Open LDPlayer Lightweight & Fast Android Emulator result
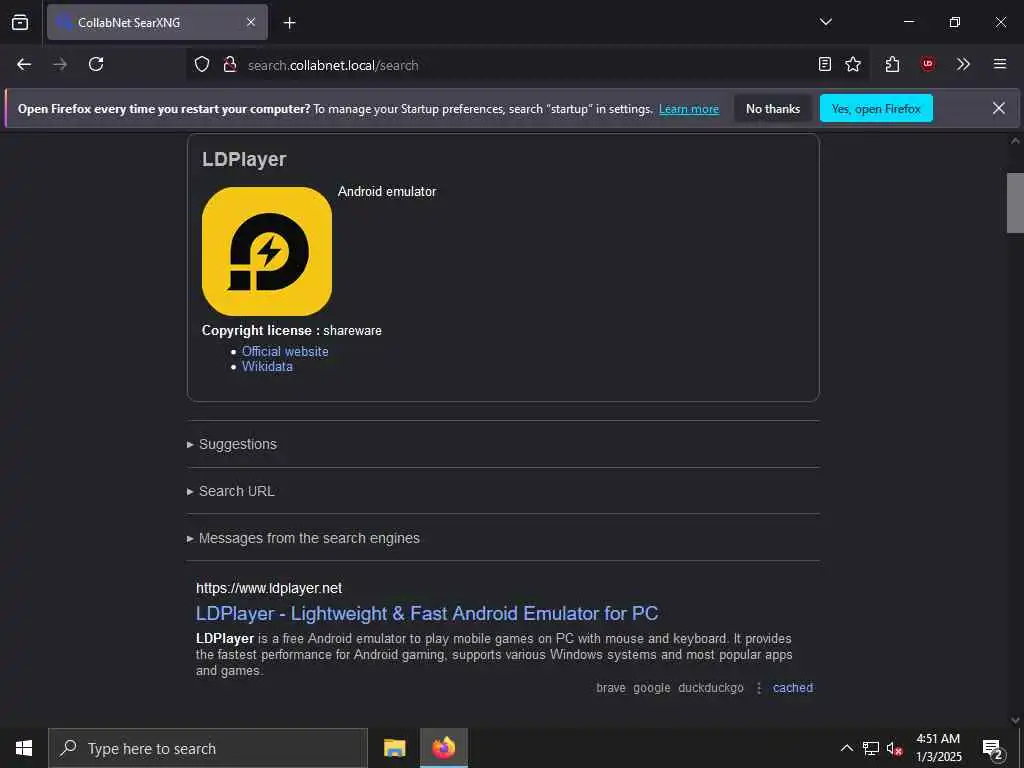 pos(426,613)
